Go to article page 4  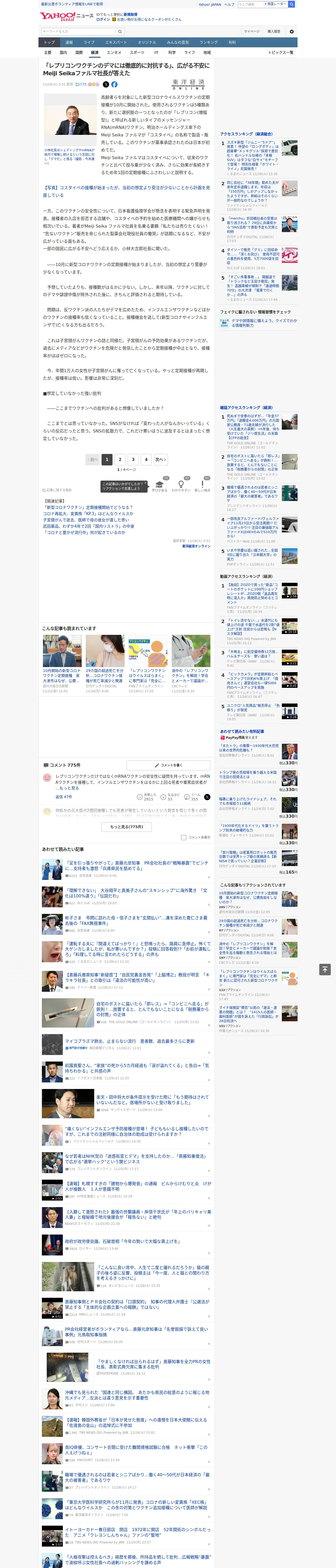[x=146, y=460]
